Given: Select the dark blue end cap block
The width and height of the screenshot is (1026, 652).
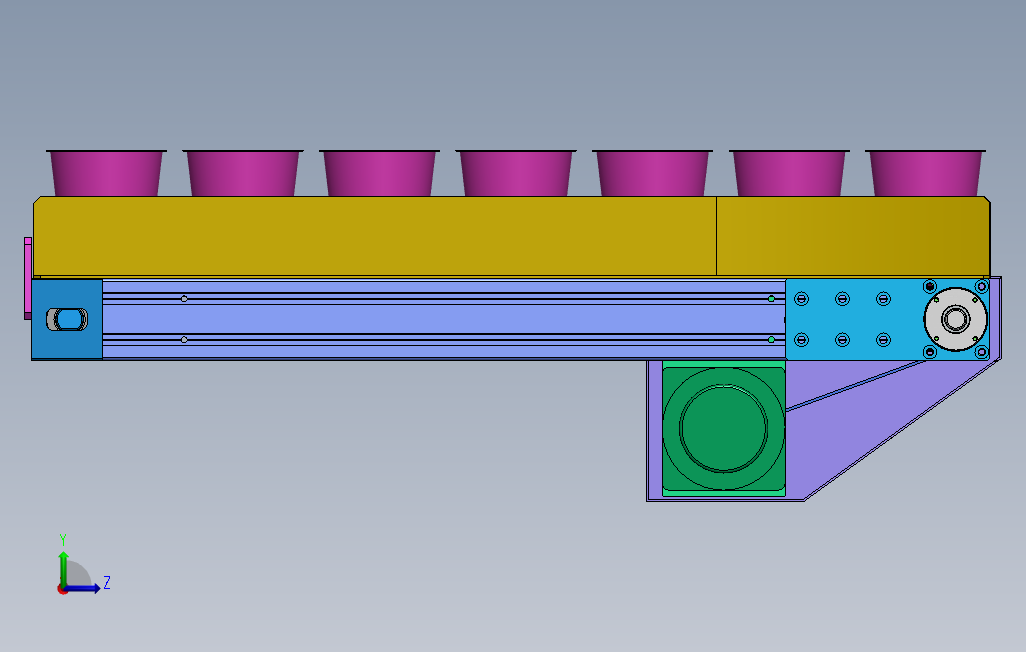Looking at the screenshot, I should [x=67, y=319].
